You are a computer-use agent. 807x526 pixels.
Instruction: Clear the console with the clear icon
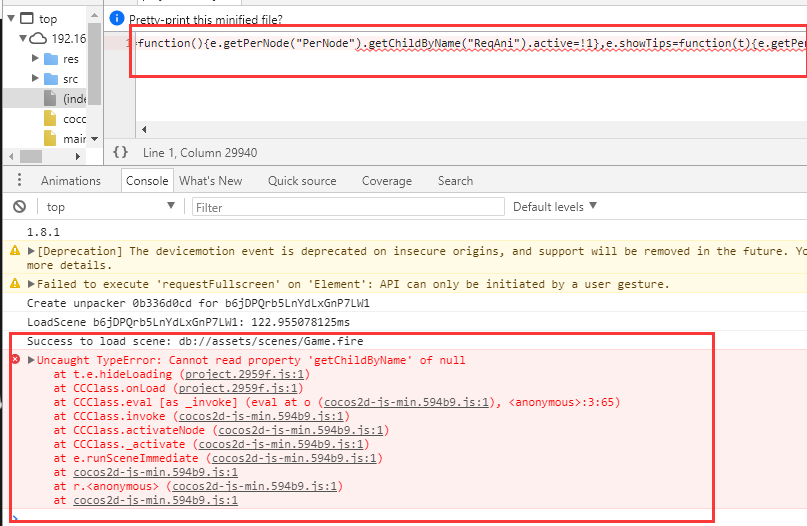[x=20, y=207]
